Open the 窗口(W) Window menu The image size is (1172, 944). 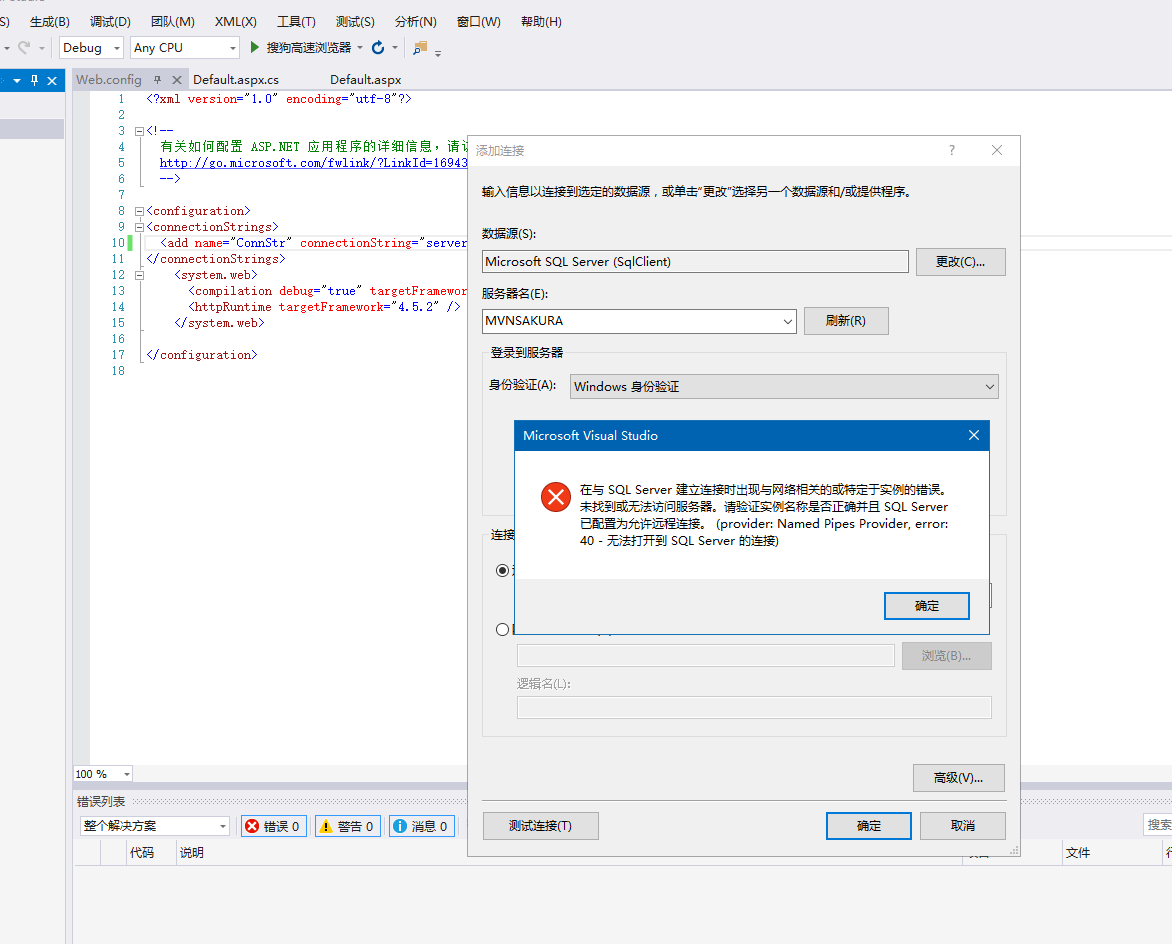[x=478, y=22]
